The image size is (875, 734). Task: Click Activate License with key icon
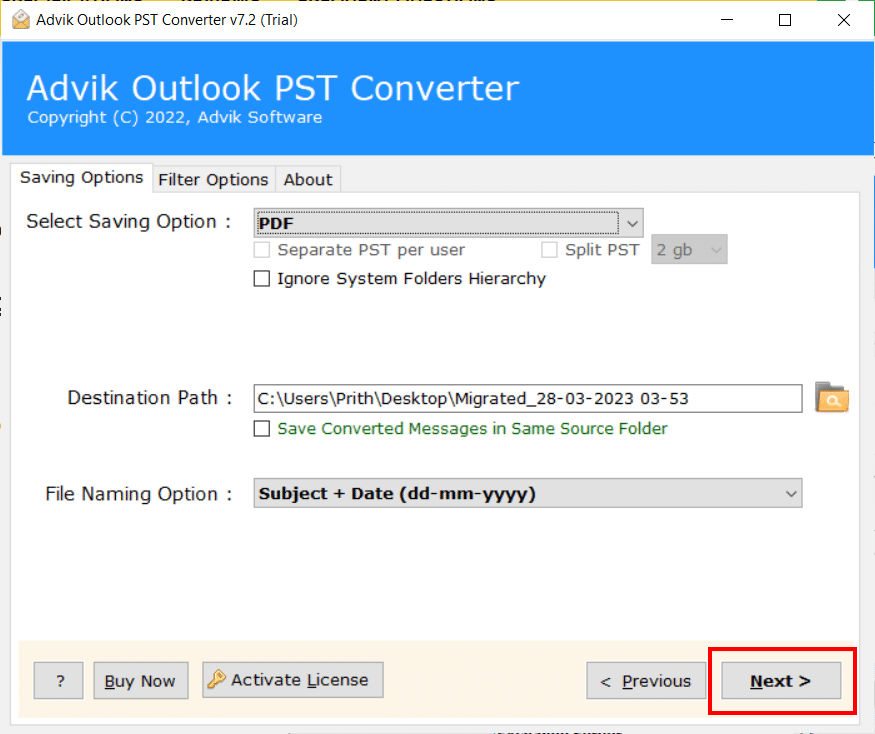292,680
